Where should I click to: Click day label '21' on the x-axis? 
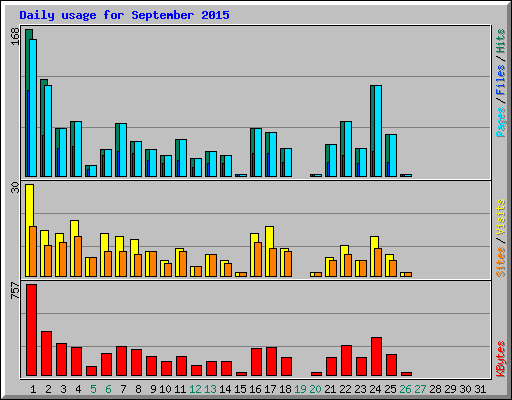[330, 389]
